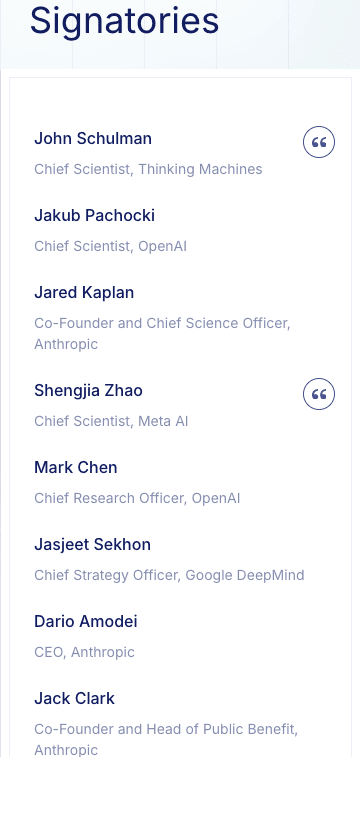The height and width of the screenshot is (820, 360).
Task: Click Jared Kaplan's name
Action: click(84, 292)
